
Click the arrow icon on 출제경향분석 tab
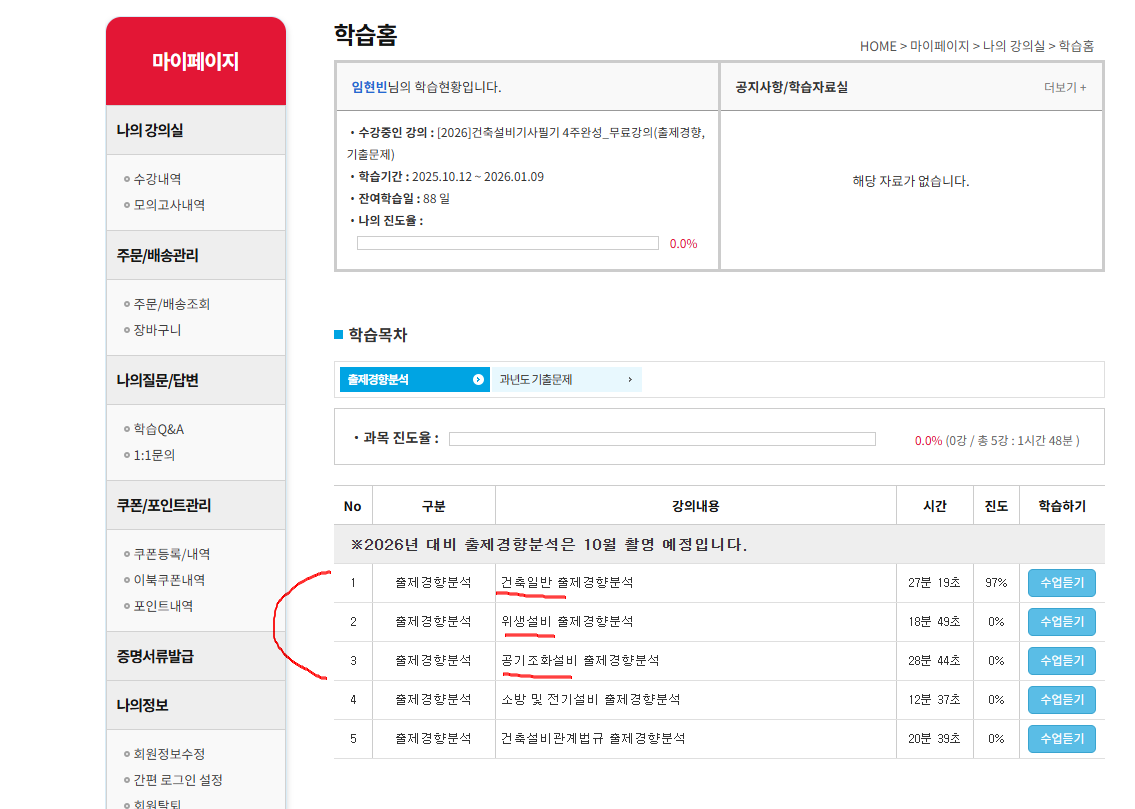tap(478, 380)
